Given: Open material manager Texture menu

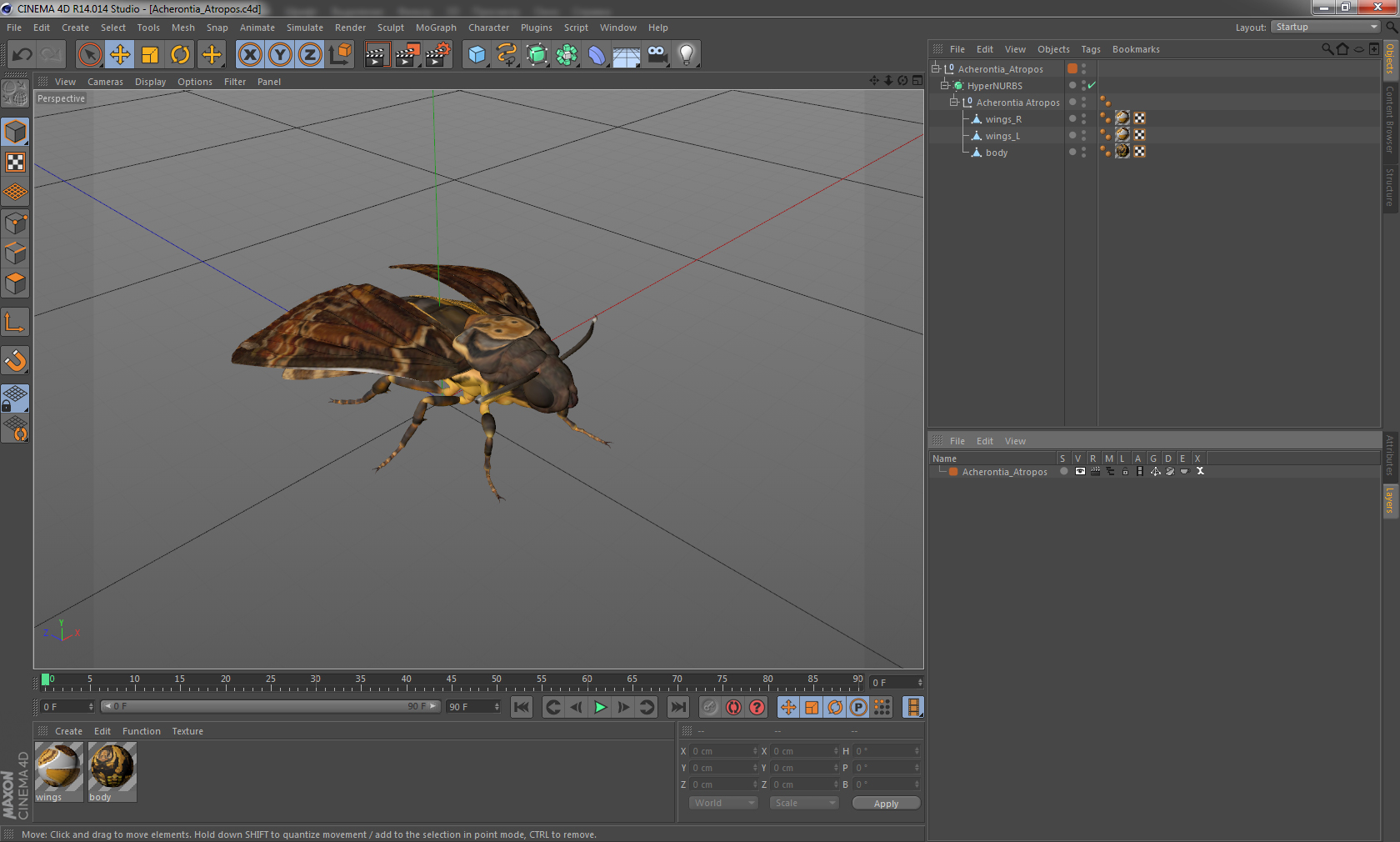Looking at the screenshot, I should 187,731.
